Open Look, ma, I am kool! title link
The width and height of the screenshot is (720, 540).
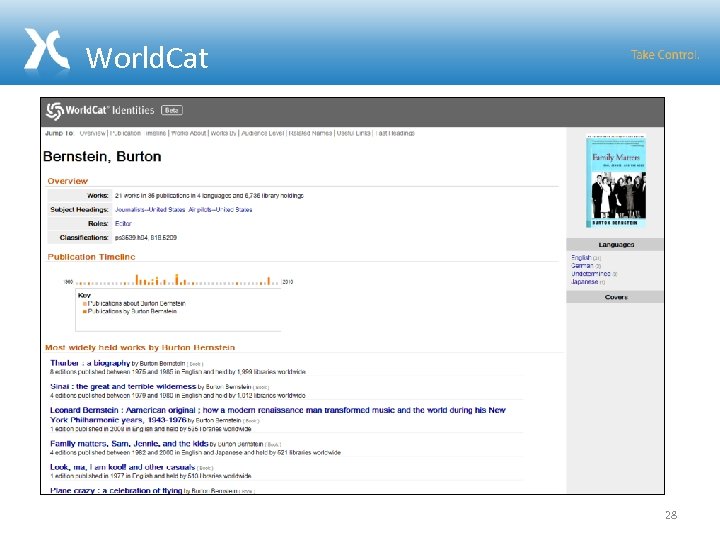123,467
